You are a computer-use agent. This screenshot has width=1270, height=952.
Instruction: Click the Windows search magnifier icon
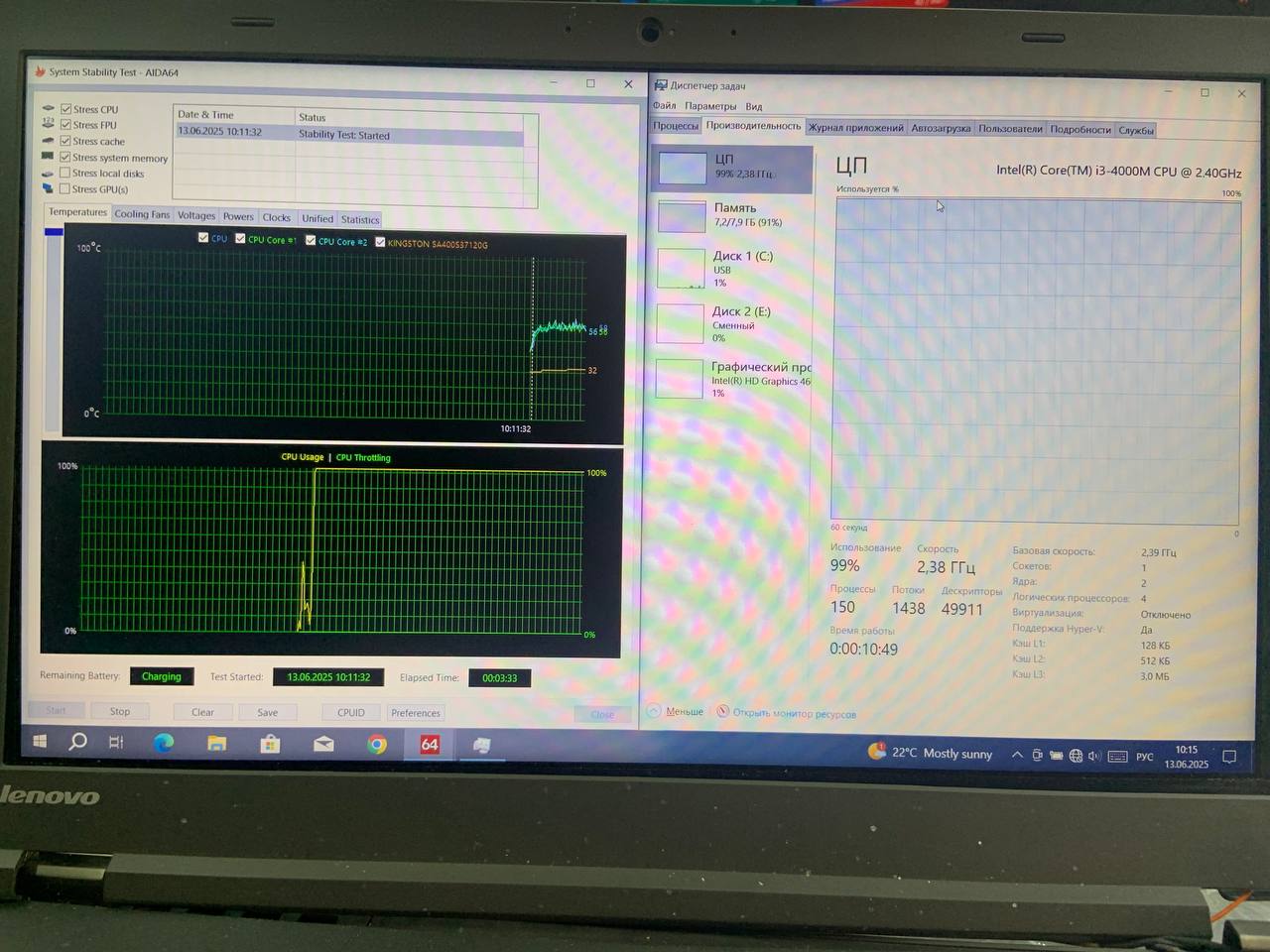click(77, 742)
